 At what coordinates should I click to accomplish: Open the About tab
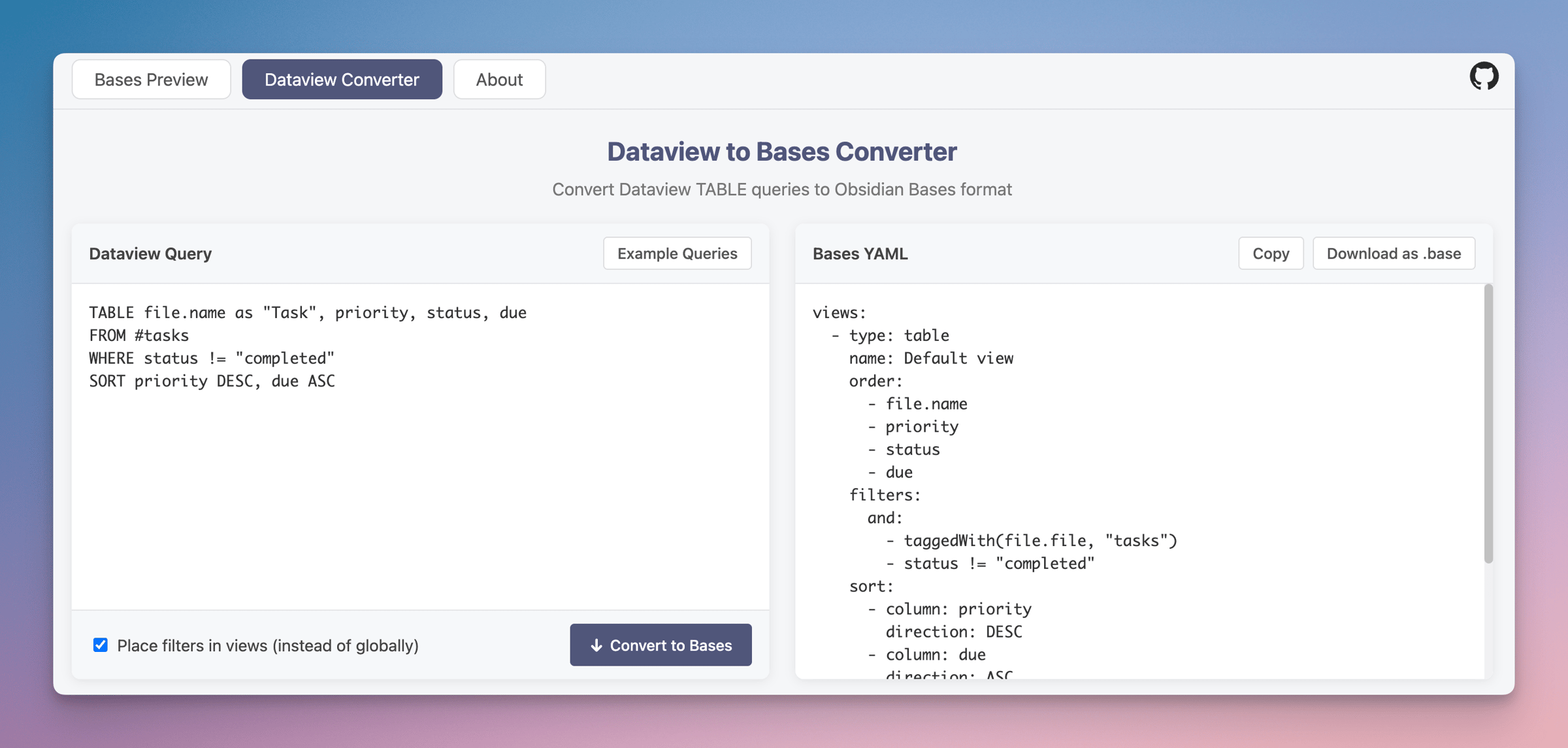coord(499,79)
